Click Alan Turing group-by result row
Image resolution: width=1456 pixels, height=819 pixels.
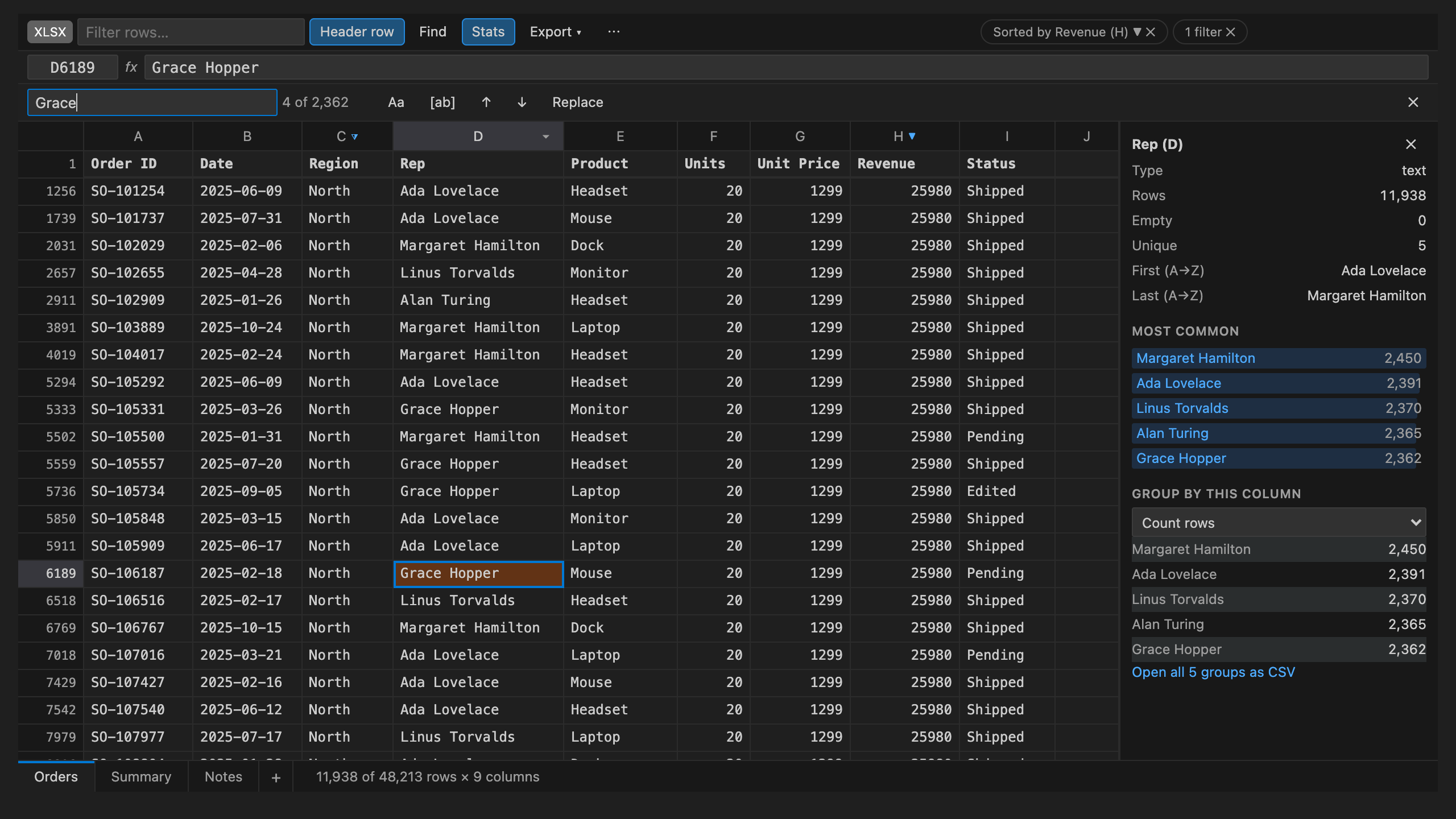tap(1279, 624)
